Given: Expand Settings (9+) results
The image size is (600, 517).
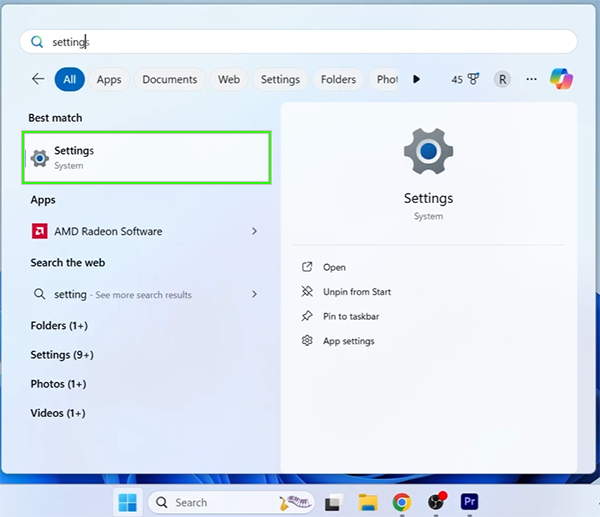Looking at the screenshot, I should tap(62, 355).
